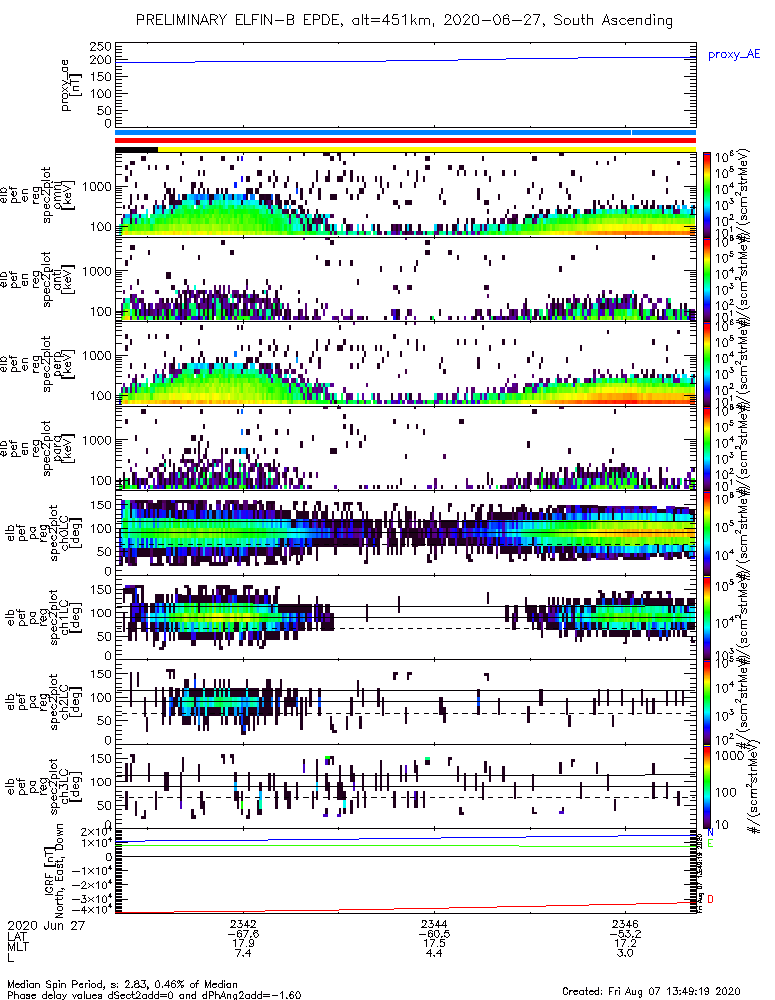Click the '2×10⁴' tick on IGRF axis

pyautogui.click(x=97, y=832)
